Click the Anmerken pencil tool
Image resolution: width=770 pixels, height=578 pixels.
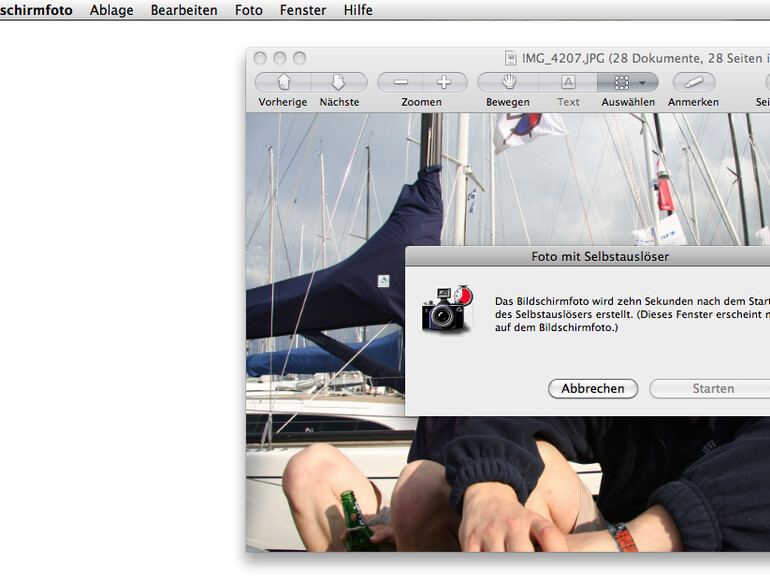click(694, 82)
